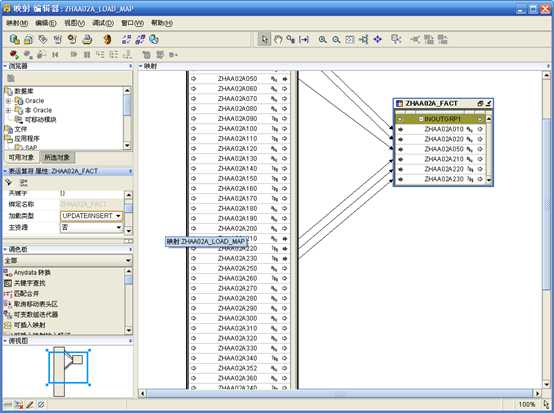Switch to the 所选对象 tab
Image resolution: width=554 pixels, height=413 pixels.
[57, 158]
